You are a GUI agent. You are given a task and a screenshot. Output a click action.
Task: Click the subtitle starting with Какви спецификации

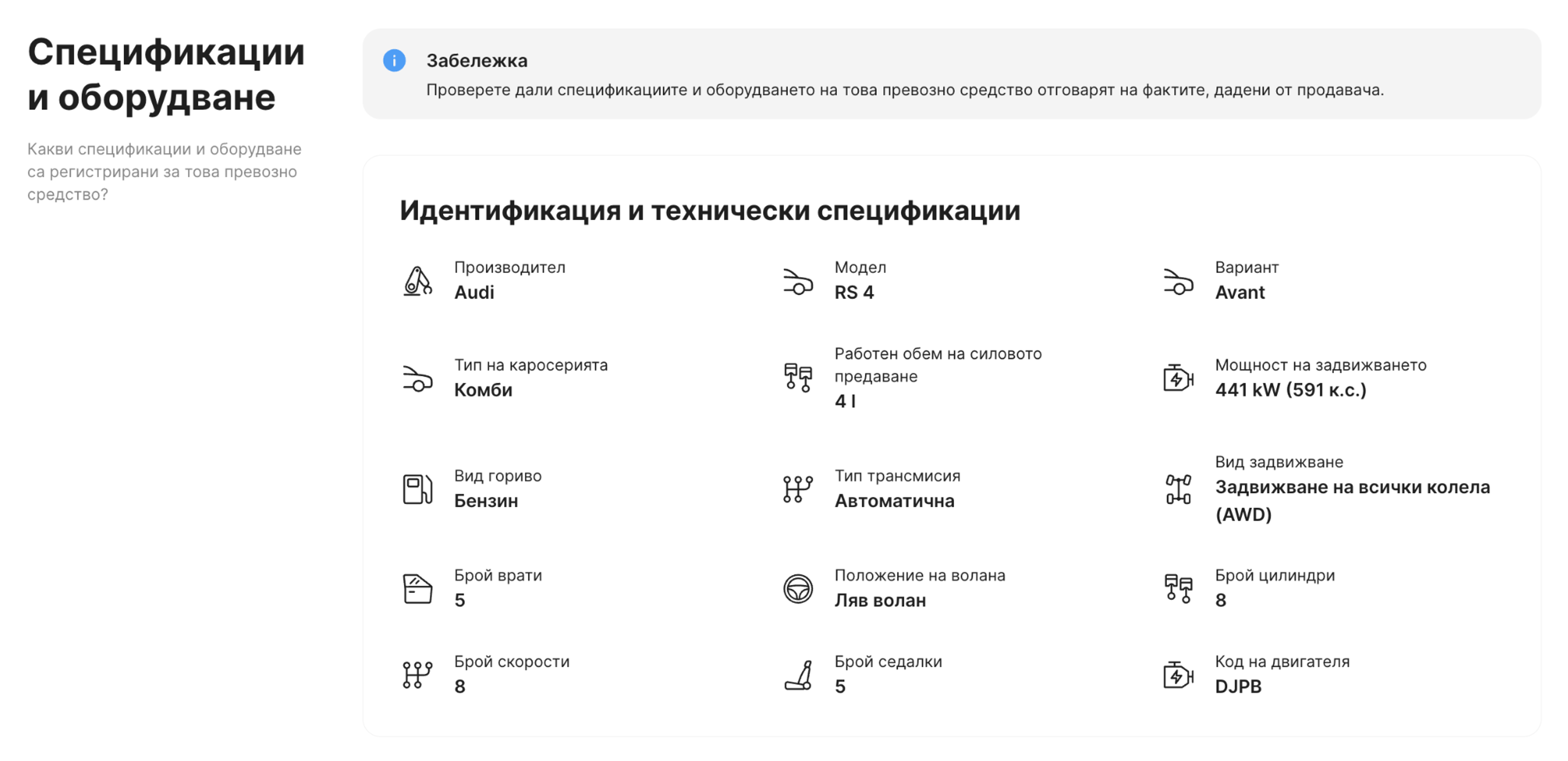164,172
